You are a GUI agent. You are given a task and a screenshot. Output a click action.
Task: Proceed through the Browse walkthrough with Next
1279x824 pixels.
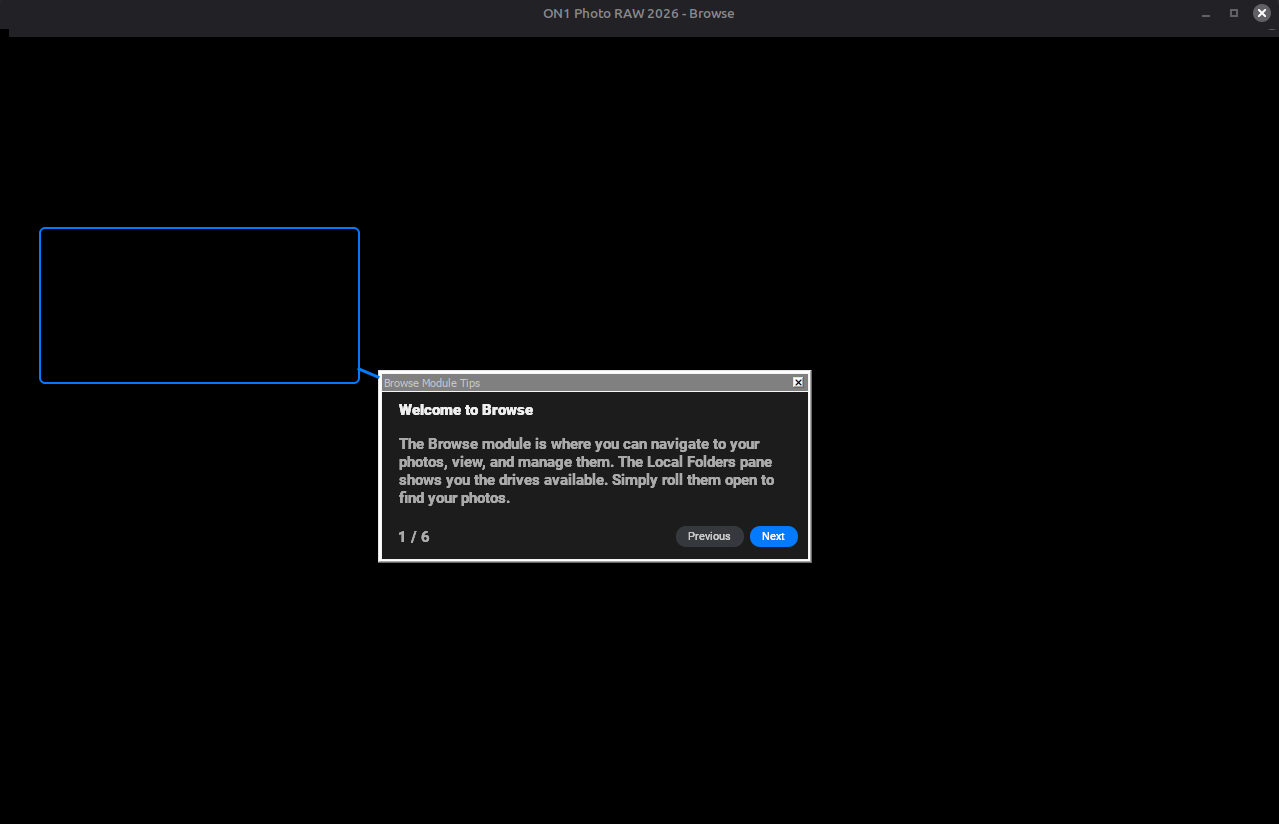click(773, 536)
